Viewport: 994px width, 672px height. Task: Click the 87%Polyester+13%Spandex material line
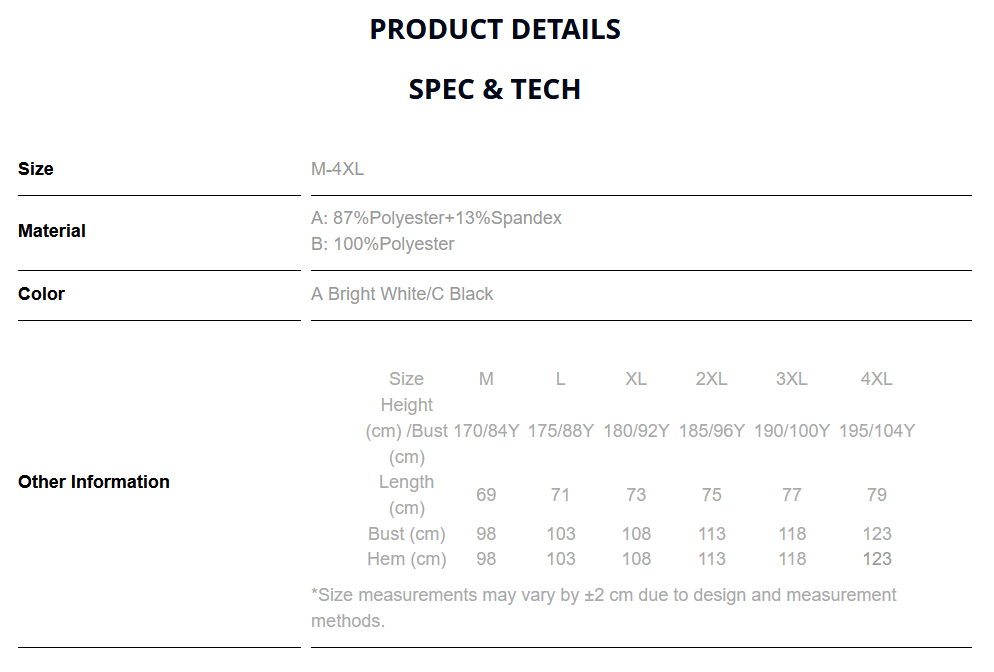click(x=437, y=218)
